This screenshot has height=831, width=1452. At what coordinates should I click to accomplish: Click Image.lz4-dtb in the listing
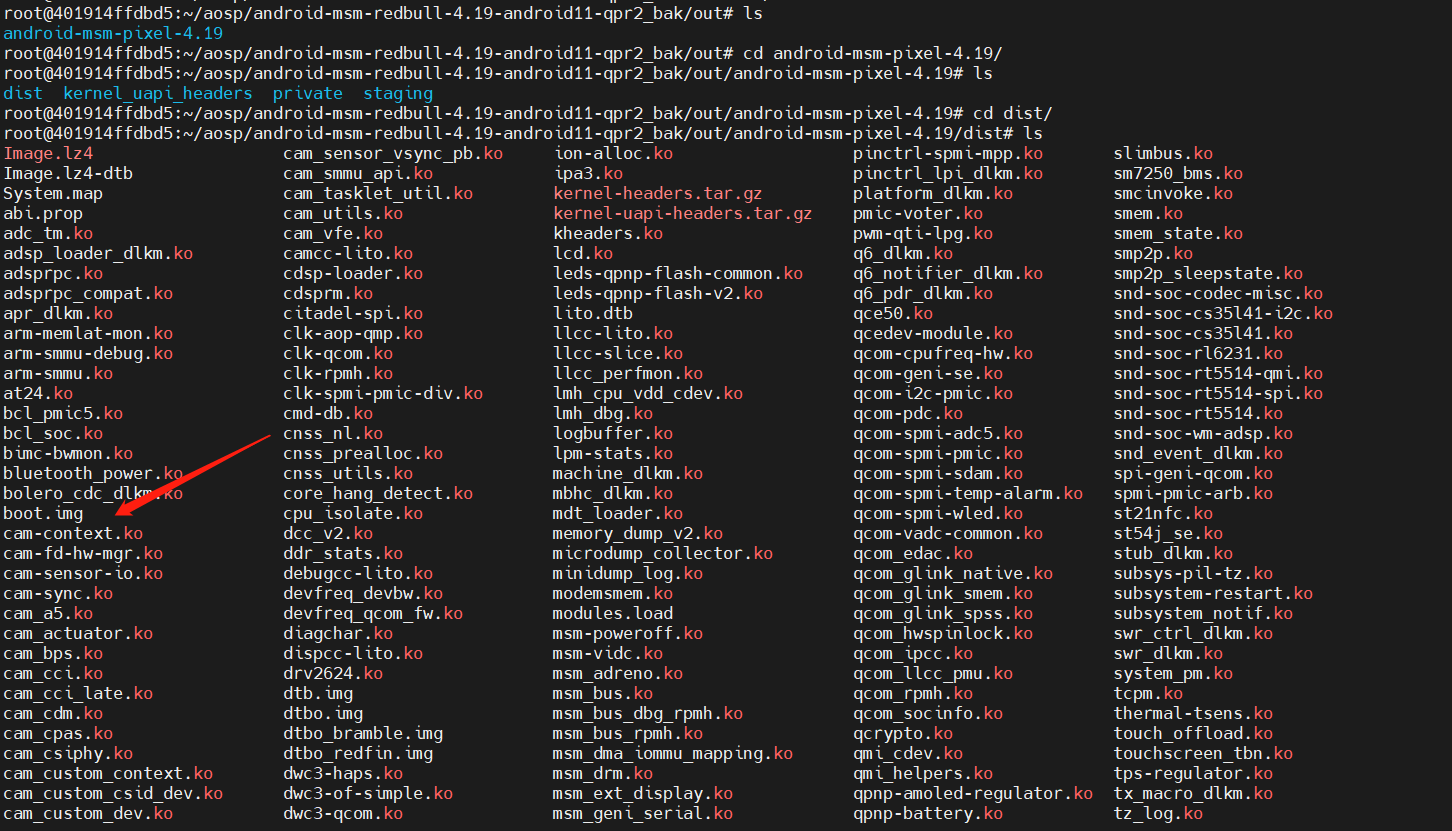point(68,173)
